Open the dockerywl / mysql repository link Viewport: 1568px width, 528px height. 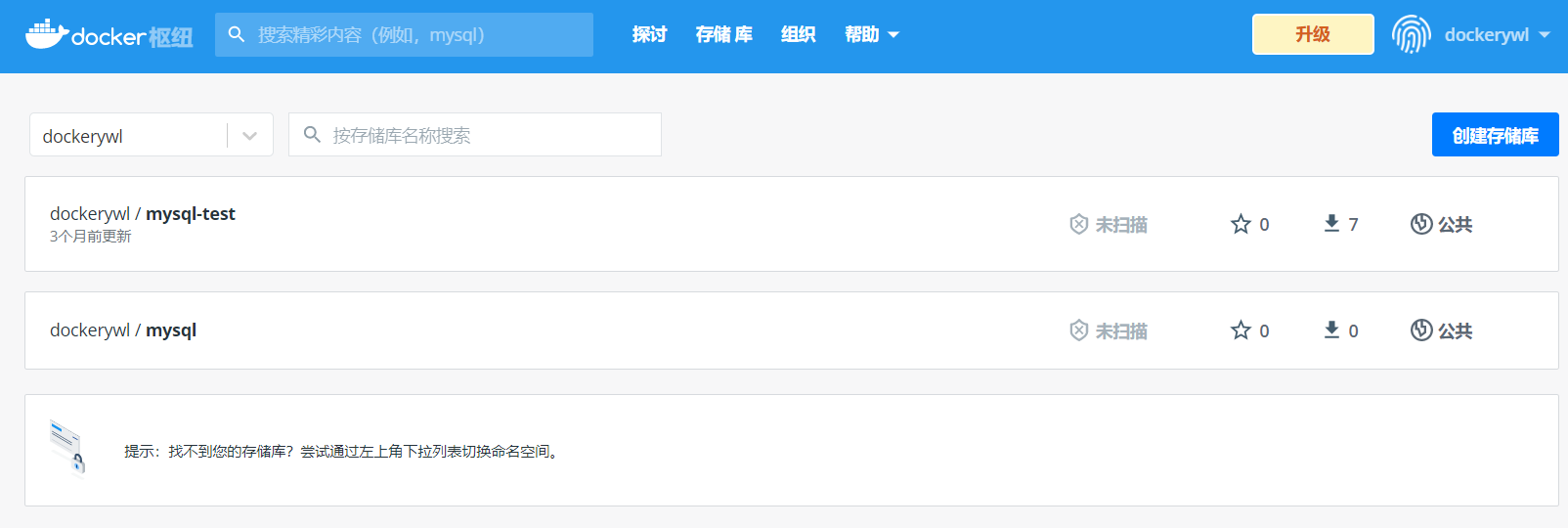[123, 330]
